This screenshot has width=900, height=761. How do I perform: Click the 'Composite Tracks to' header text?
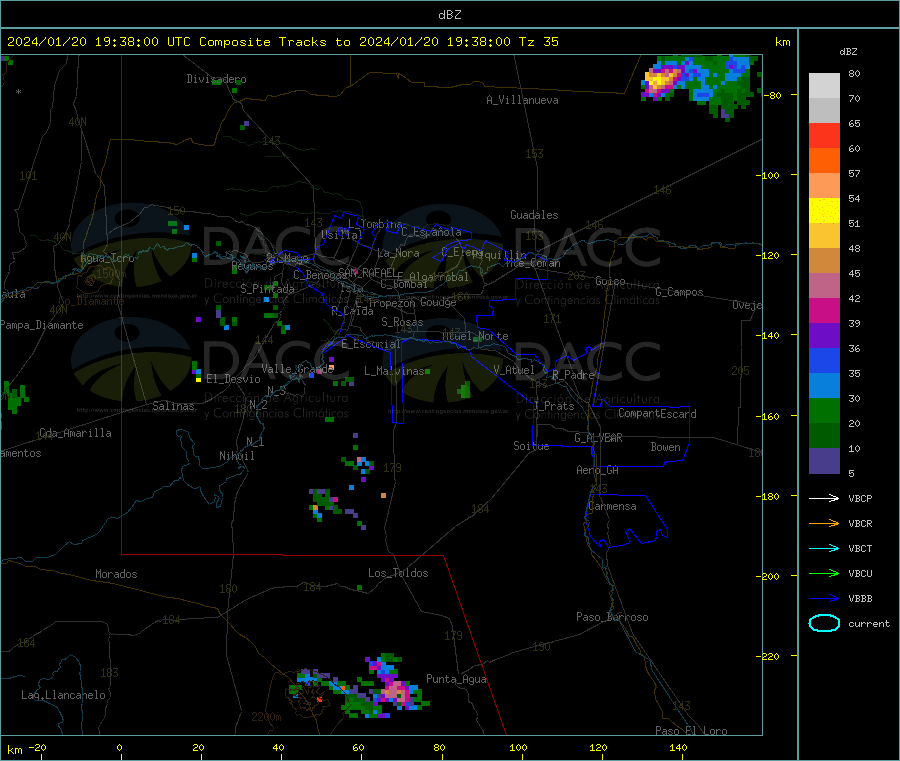(x=274, y=42)
